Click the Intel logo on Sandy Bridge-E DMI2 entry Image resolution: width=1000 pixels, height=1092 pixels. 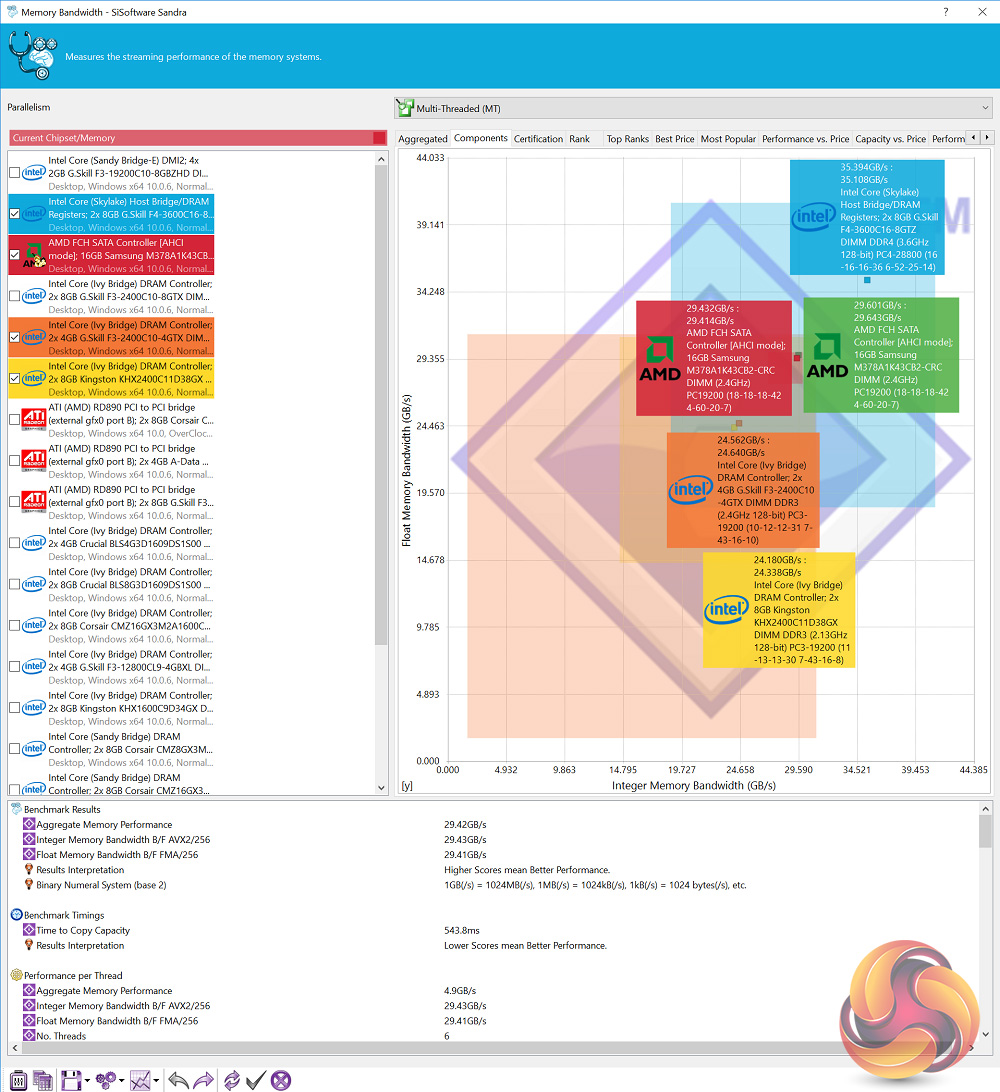click(x=33, y=173)
